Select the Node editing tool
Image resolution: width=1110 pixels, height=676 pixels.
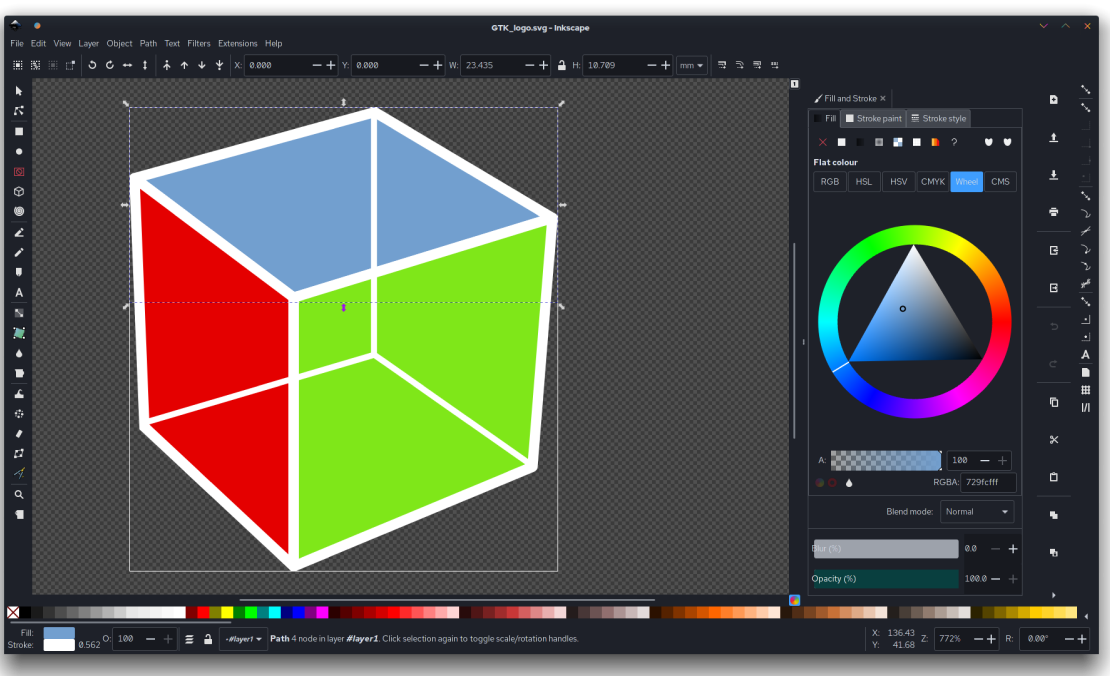[19, 111]
